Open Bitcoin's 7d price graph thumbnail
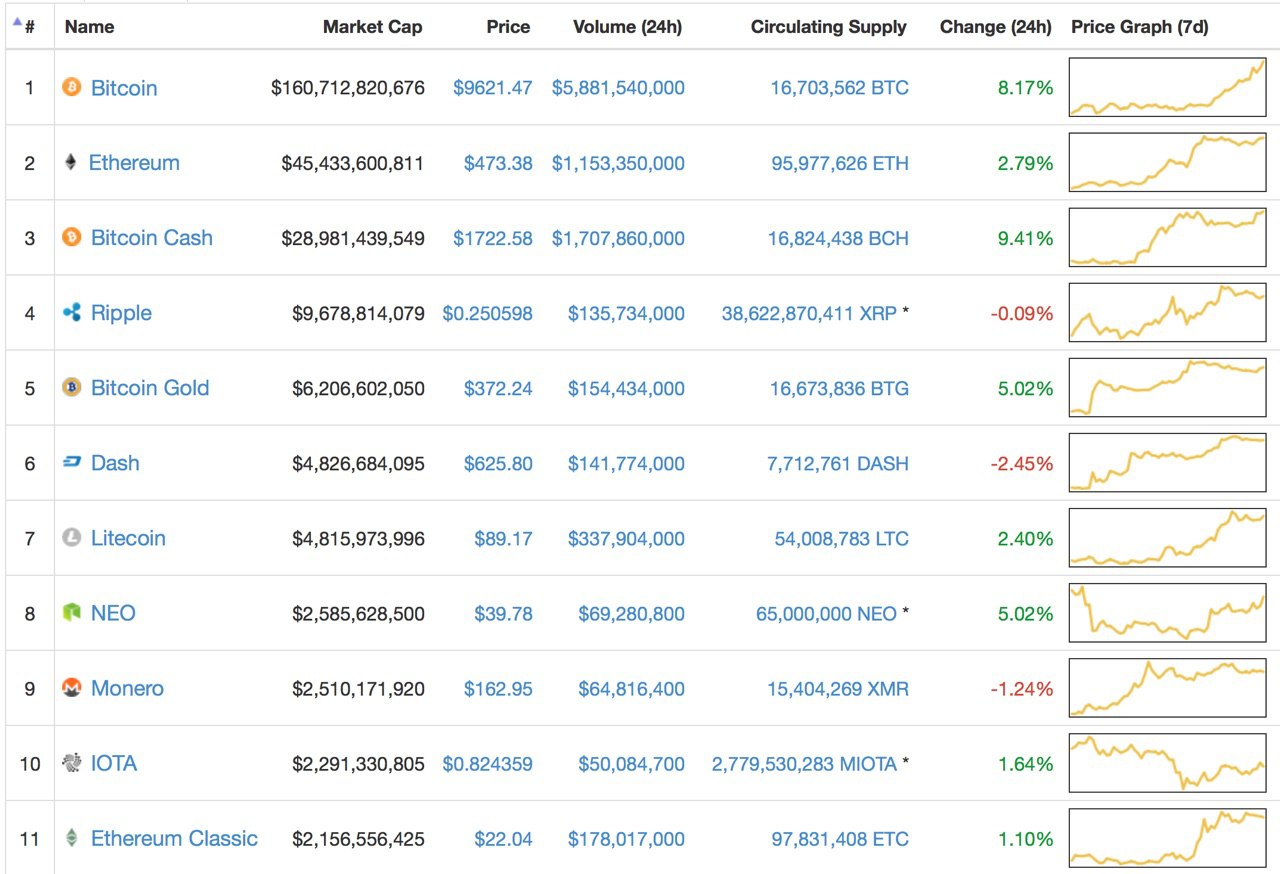1280x874 pixels. (x=1167, y=87)
